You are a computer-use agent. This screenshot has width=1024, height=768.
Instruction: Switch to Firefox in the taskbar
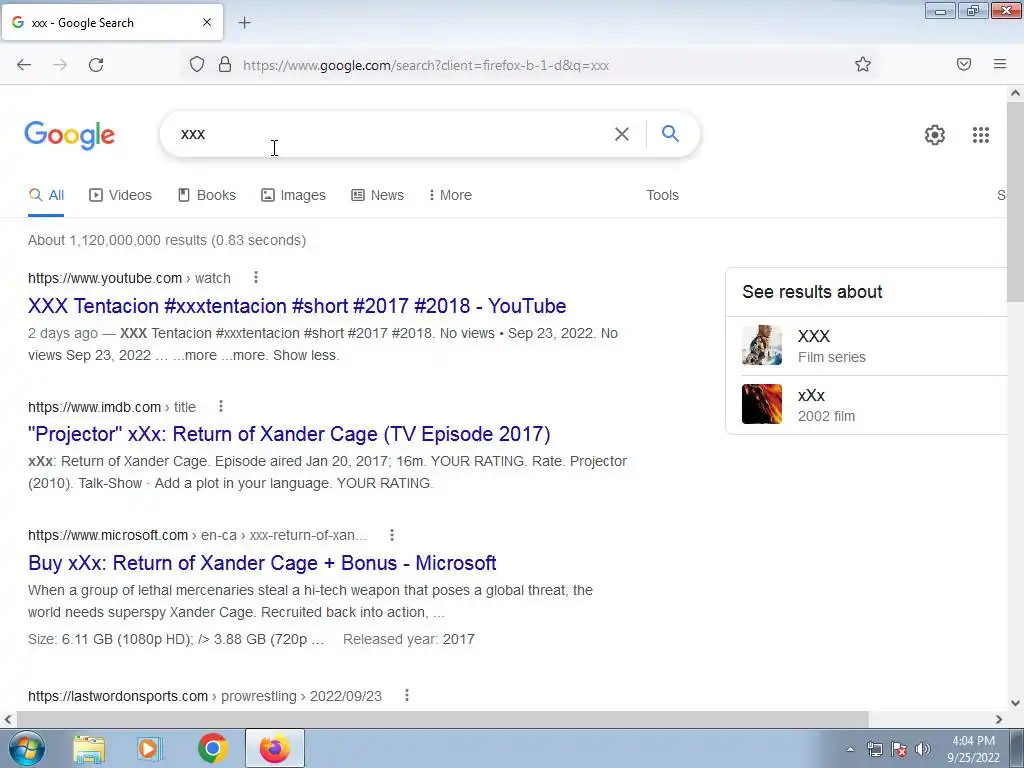tap(274, 748)
